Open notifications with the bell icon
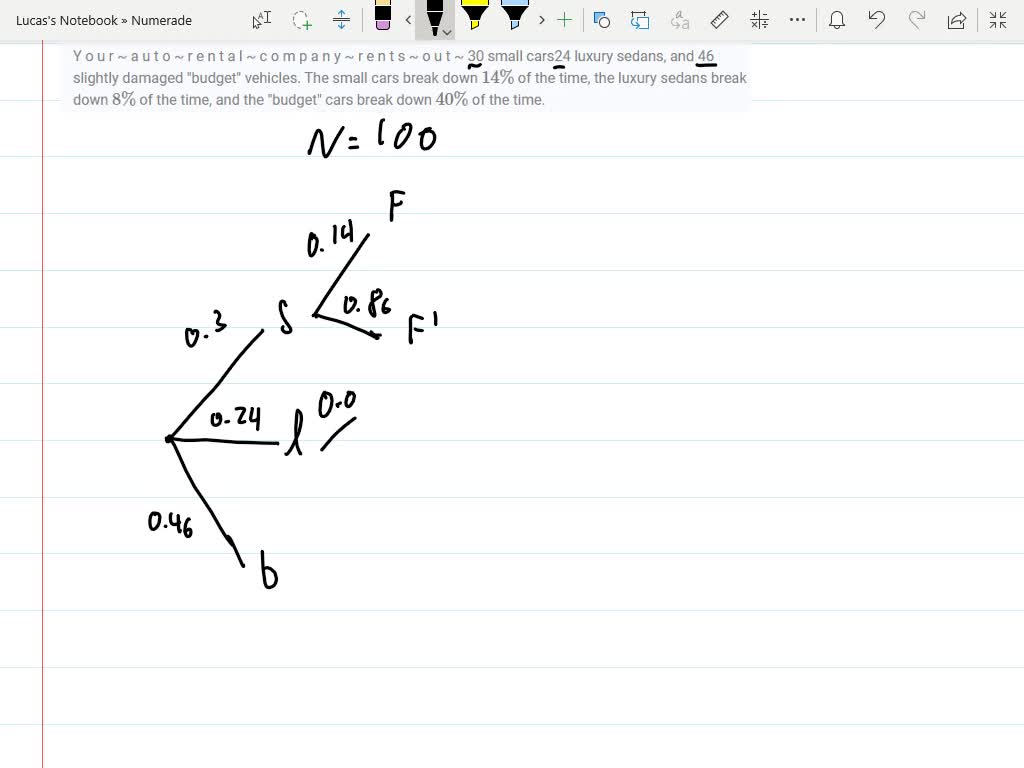Viewport: 1024px width, 768px height. click(837, 19)
